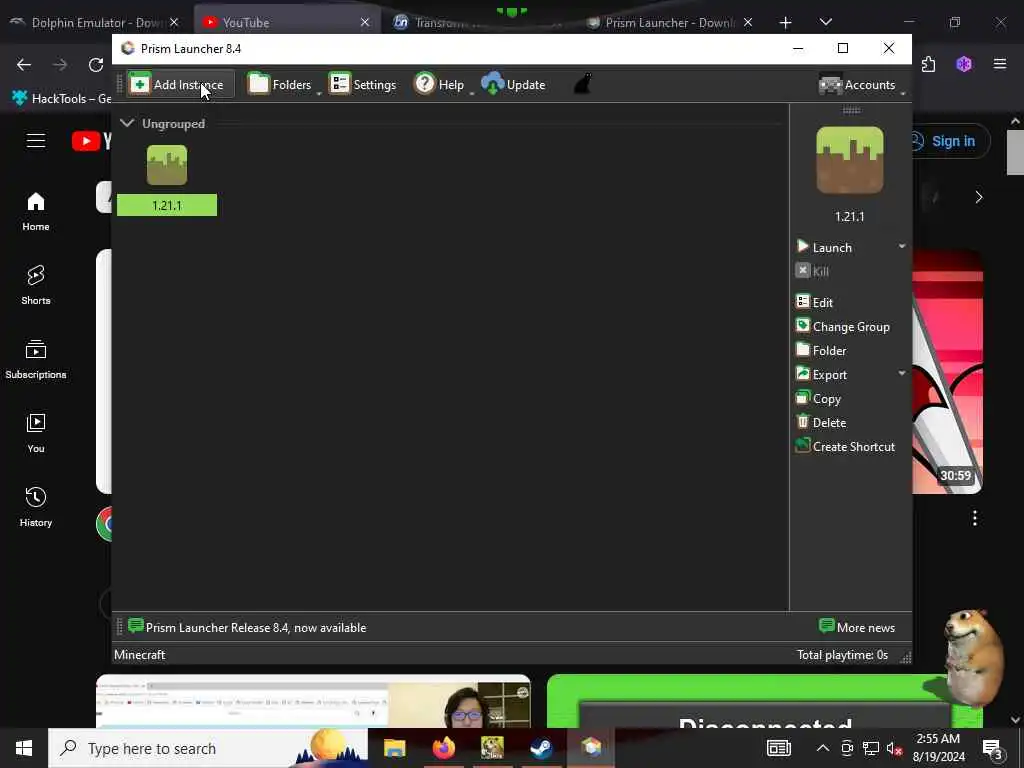Open the You section in YouTube sidebar
Screen dimensions: 1024x768
[36, 434]
